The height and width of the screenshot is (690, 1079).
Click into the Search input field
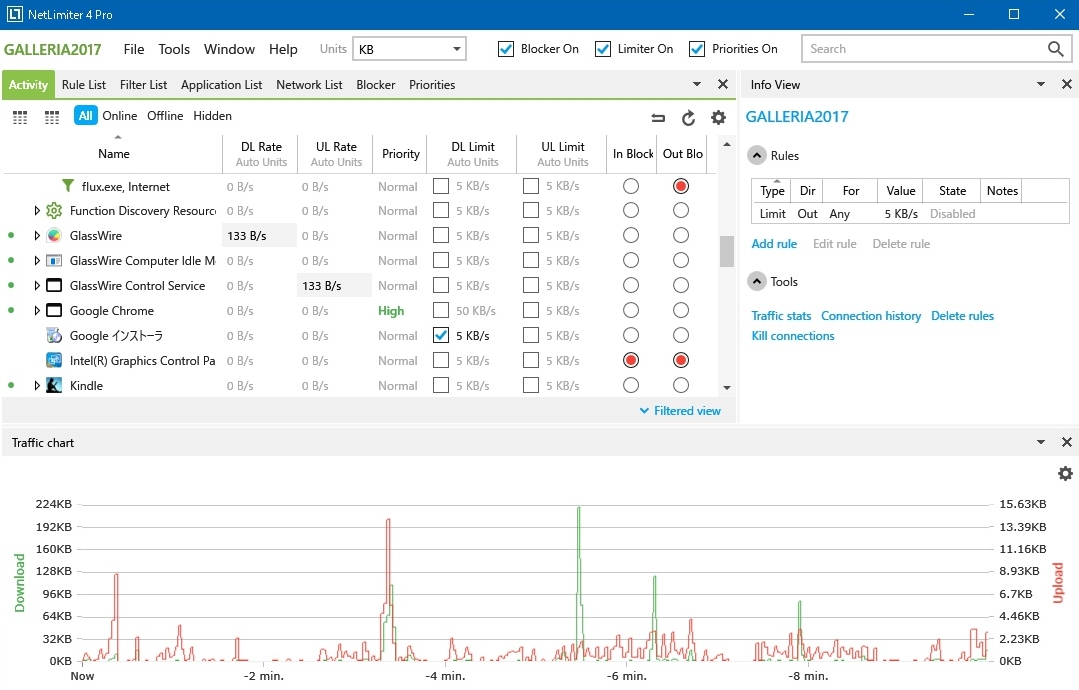pos(920,49)
